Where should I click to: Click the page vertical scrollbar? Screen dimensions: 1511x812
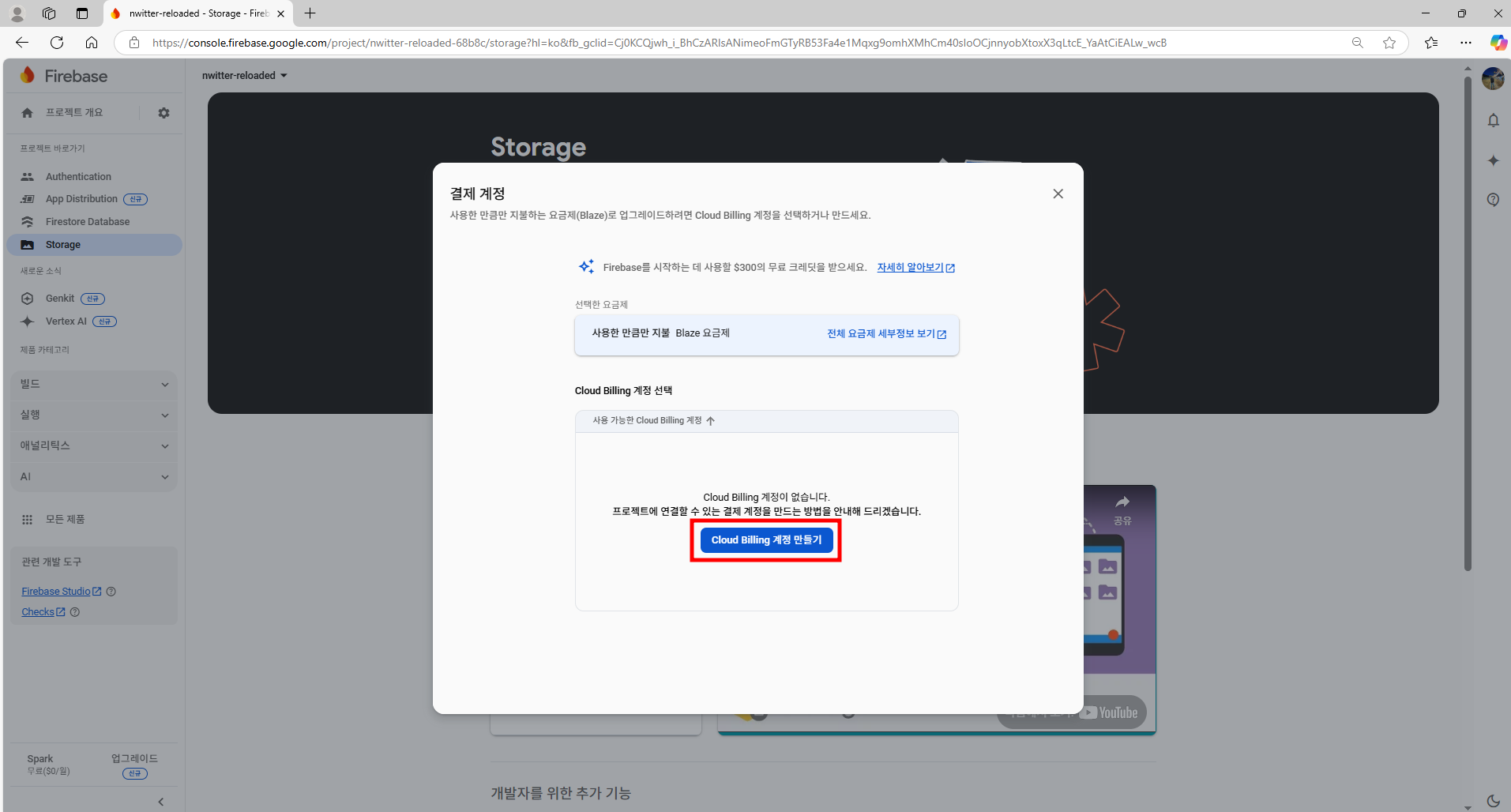tap(1468, 324)
